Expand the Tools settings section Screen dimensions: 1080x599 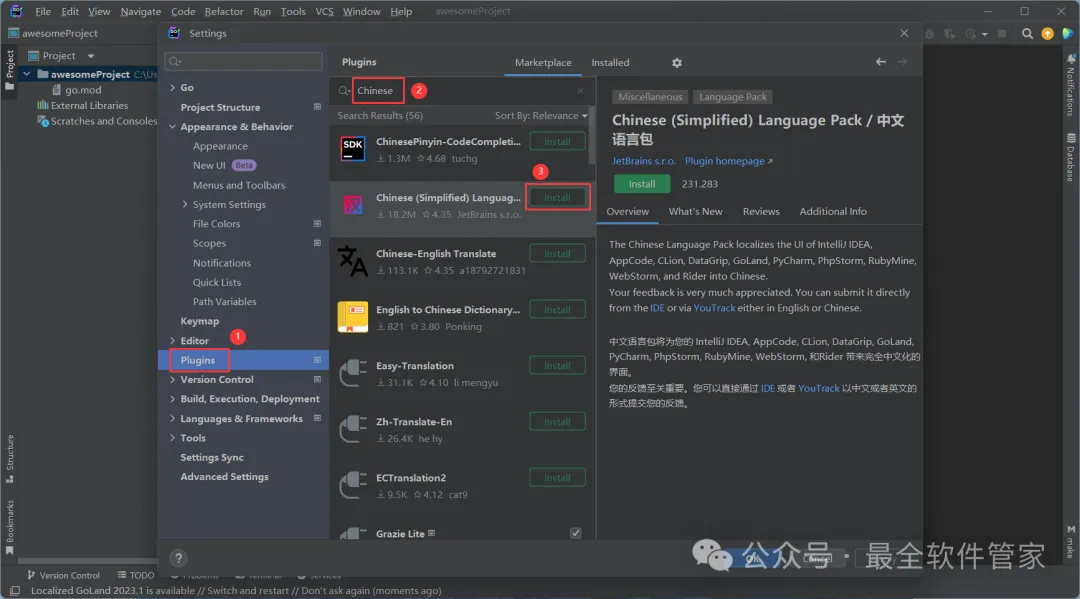(x=172, y=438)
